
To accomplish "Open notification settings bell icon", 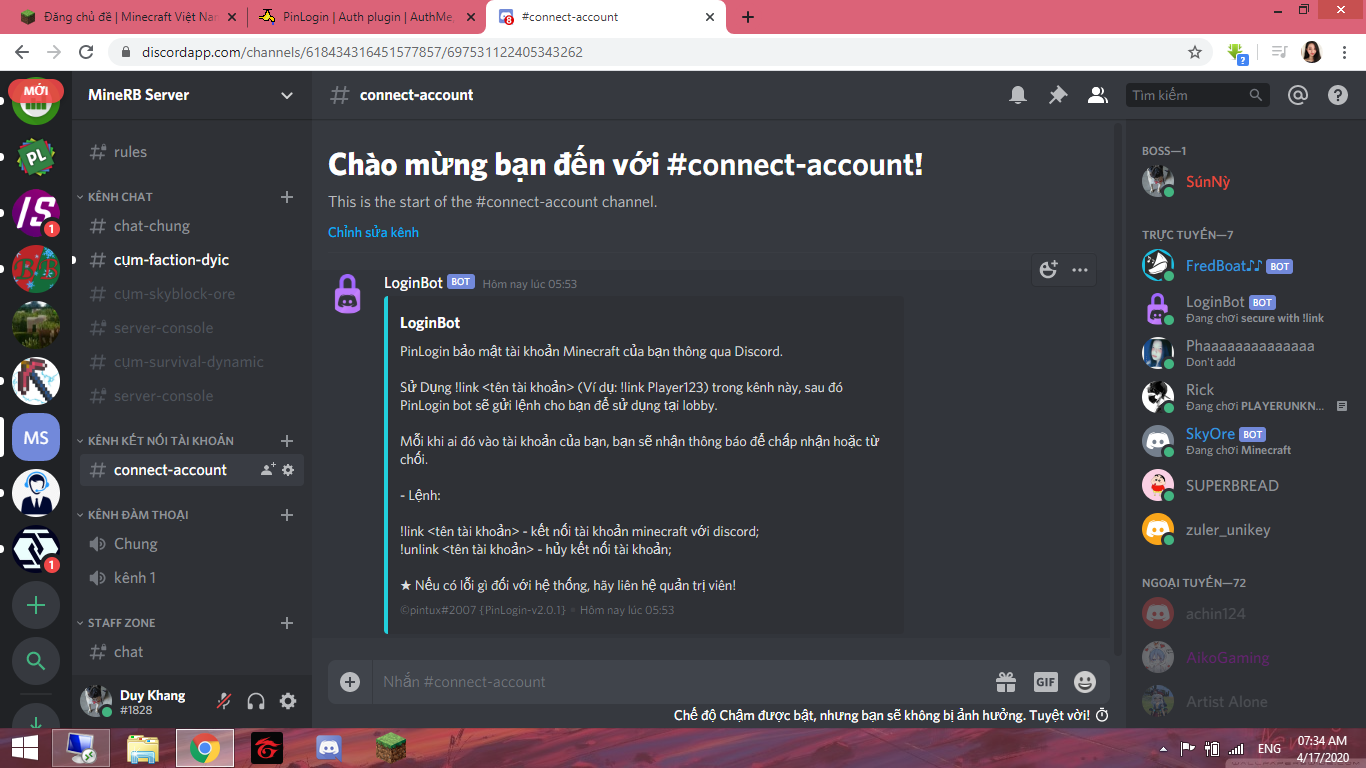I will click(x=1018, y=95).
